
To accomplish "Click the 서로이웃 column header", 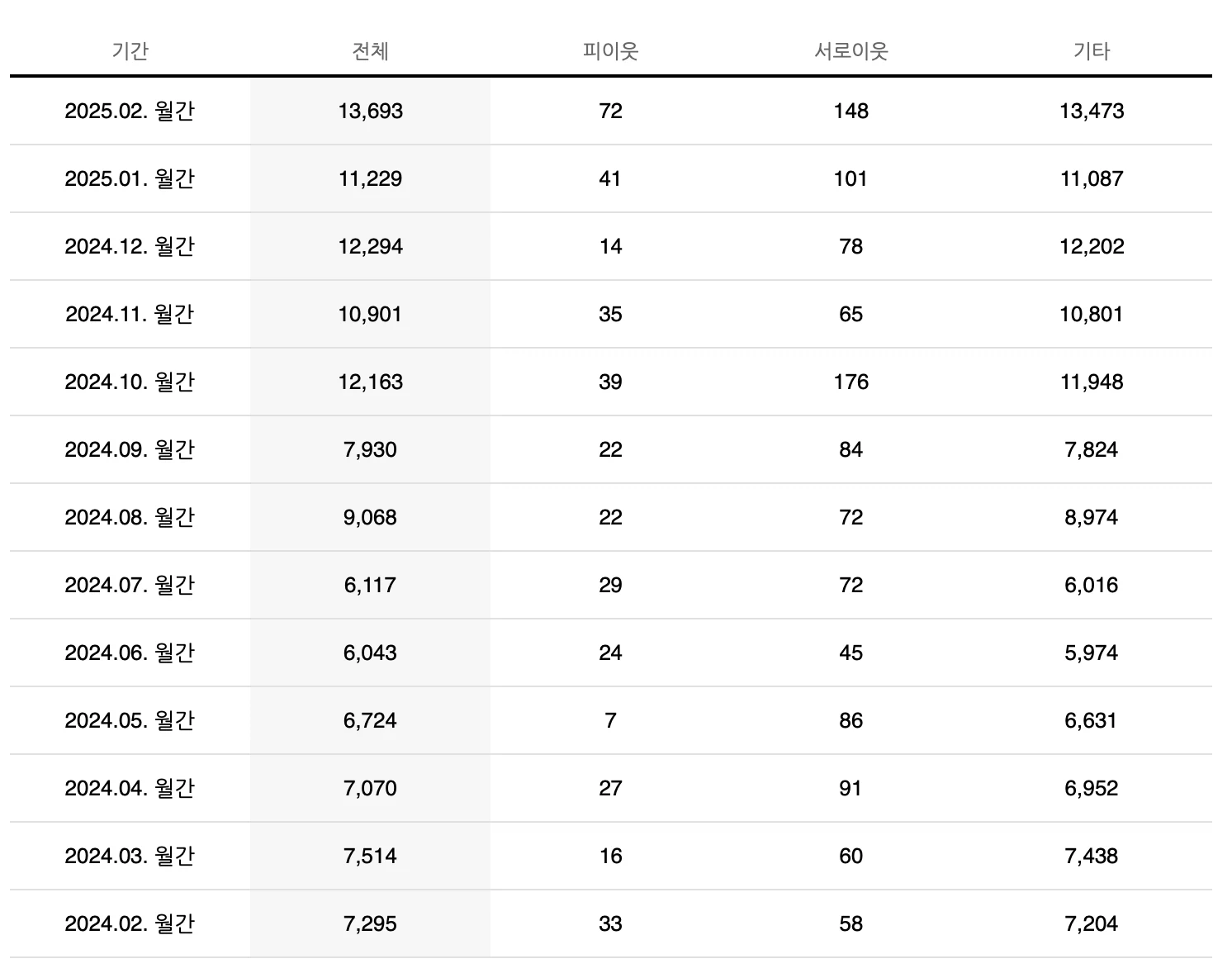I will click(x=851, y=51).
